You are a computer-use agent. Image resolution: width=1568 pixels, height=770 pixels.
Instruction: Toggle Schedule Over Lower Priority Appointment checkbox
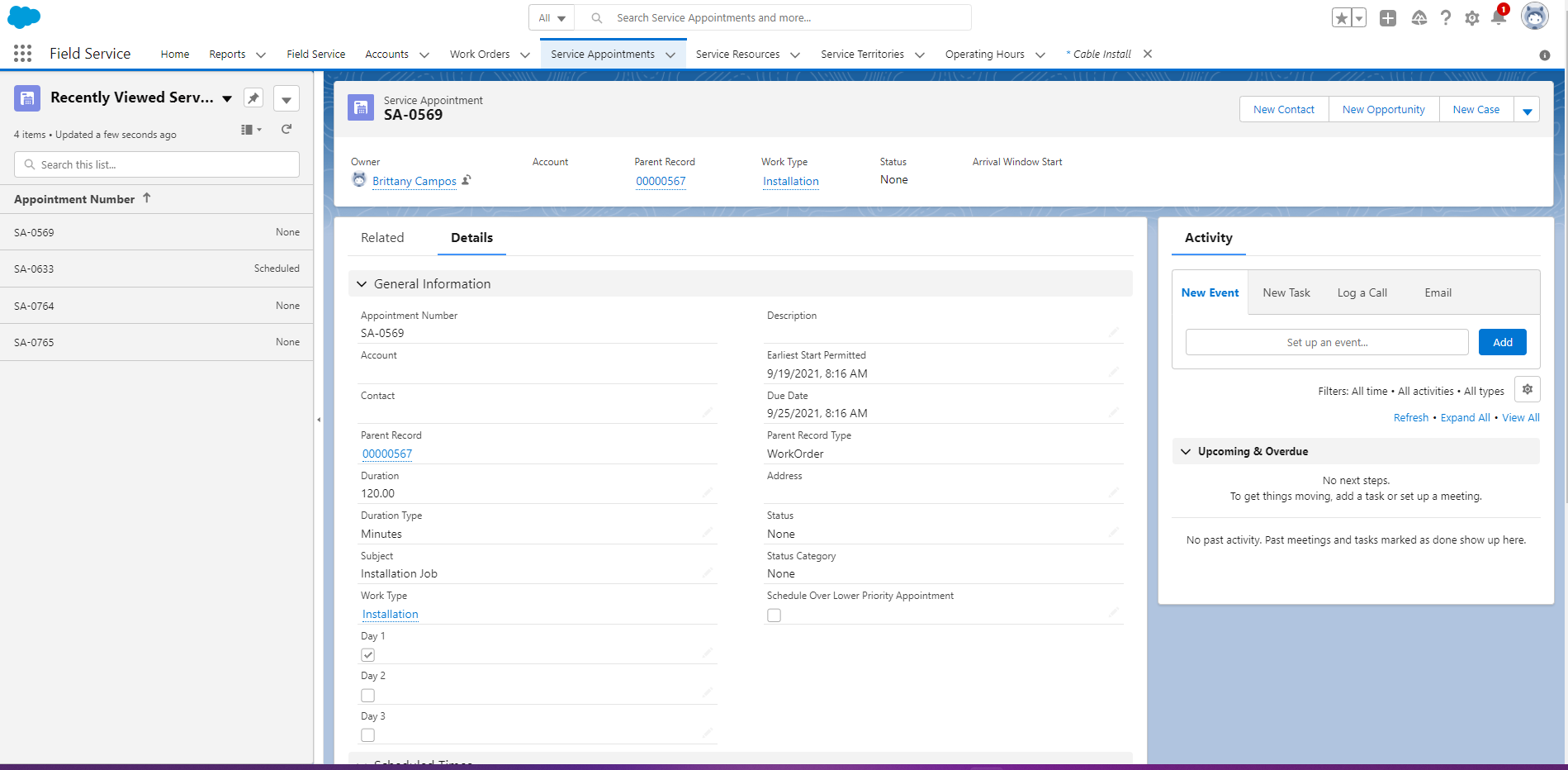coord(774,616)
